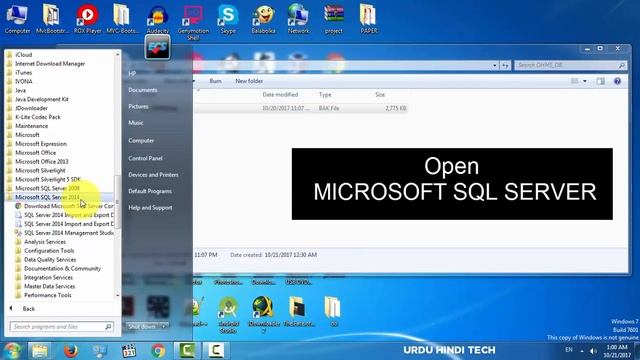Launch Skype from desktop

[x=228, y=19]
